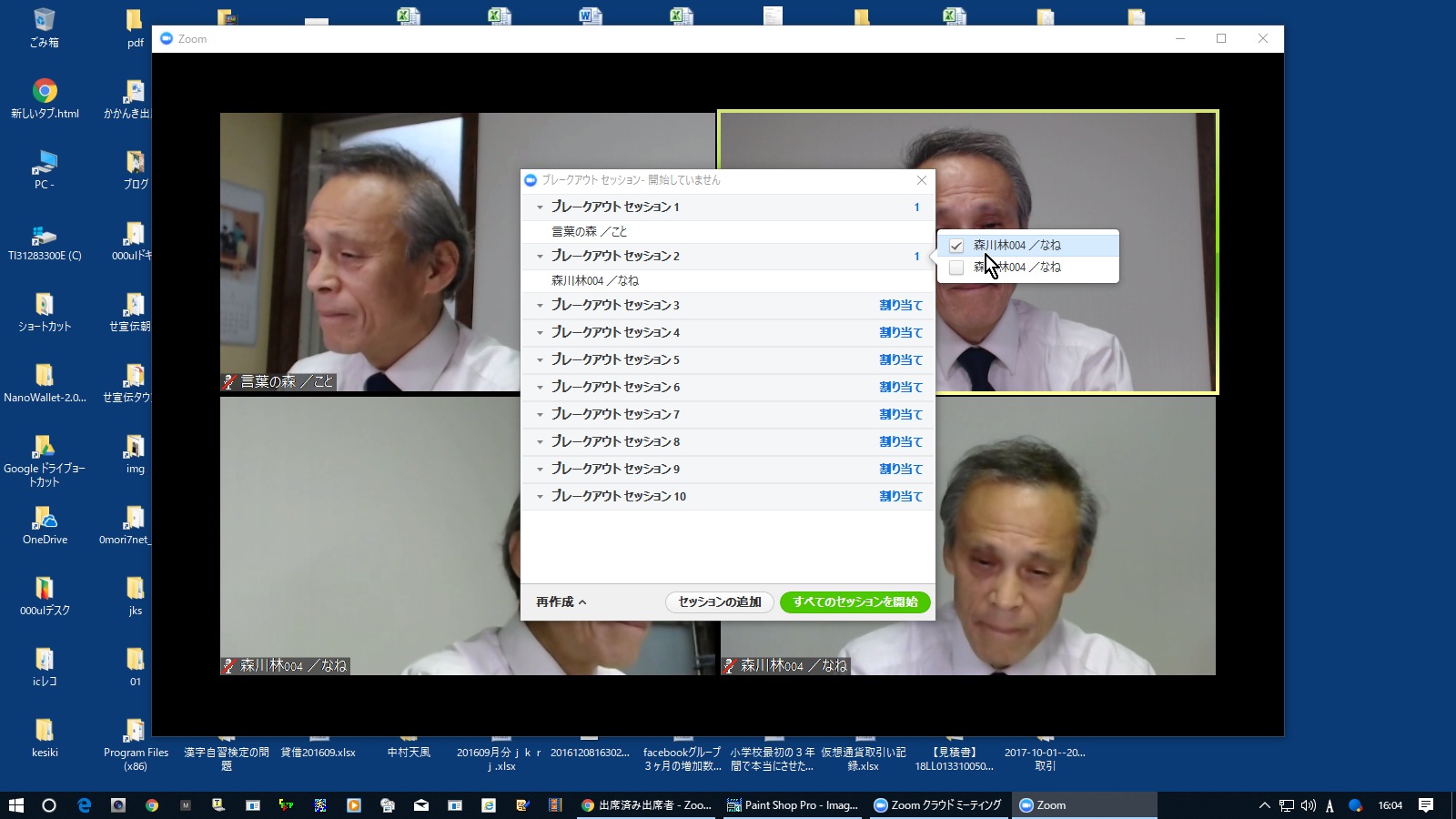Switch to Zoom クラウドミーティング taskbar item
Screen dimensions: 1456x819
tap(938, 805)
